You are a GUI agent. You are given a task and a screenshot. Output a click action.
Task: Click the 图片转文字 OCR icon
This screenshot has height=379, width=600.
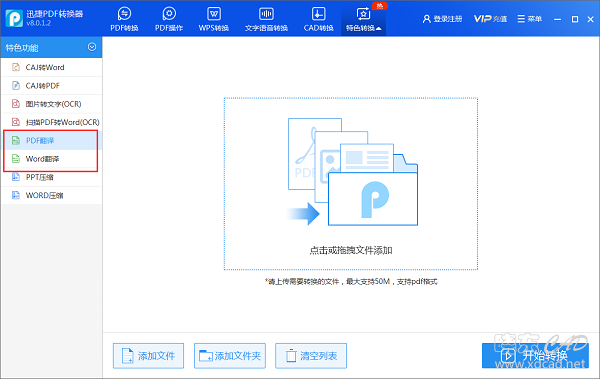[16, 104]
